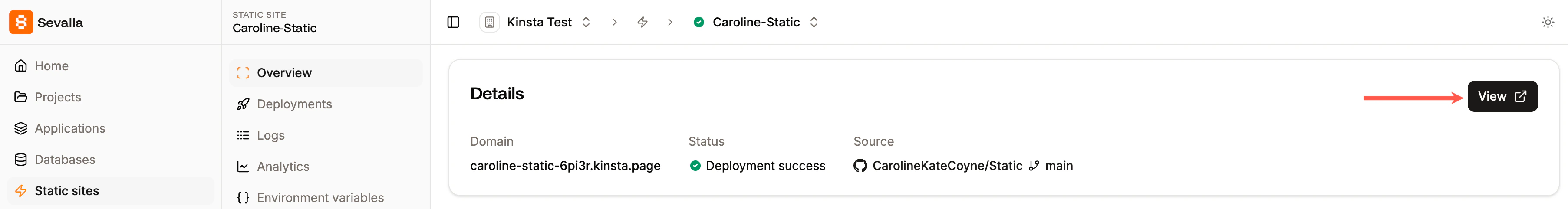
Task: Click the GitHub logo icon
Action: (x=860, y=166)
